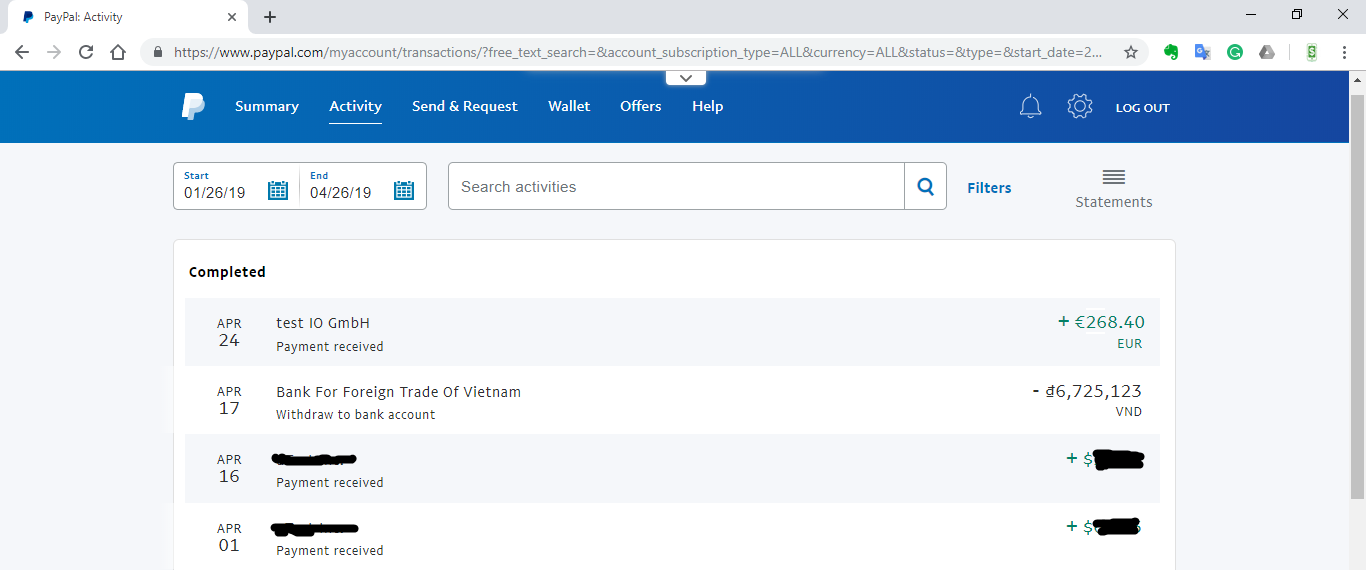Click LOG OUT
This screenshot has height=570, width=1366.
[x=1142, y=107]
